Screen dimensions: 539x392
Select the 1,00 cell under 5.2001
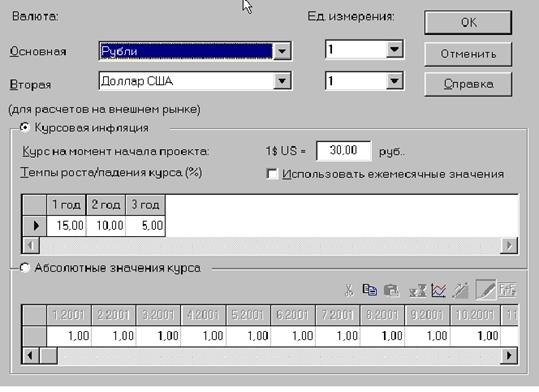click(248, 336)
